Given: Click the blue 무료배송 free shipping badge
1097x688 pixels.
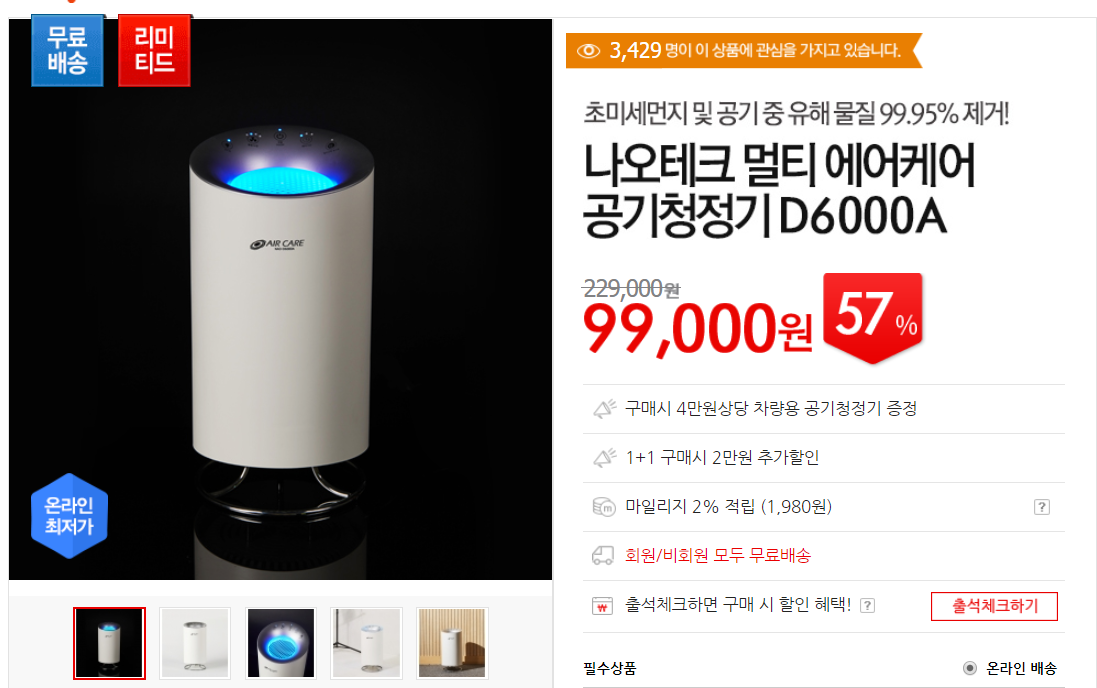Looking at the screenshot, I should click(67, 50).
